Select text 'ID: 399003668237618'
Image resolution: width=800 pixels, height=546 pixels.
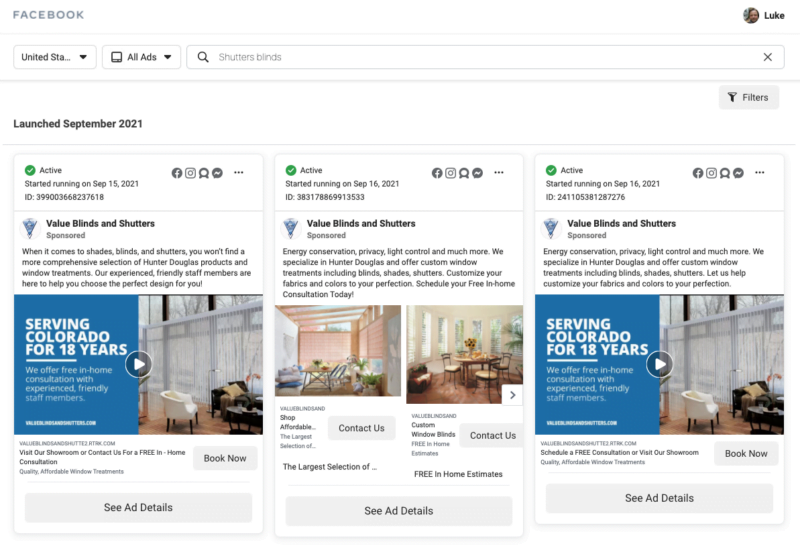click(x=64, y=197)
